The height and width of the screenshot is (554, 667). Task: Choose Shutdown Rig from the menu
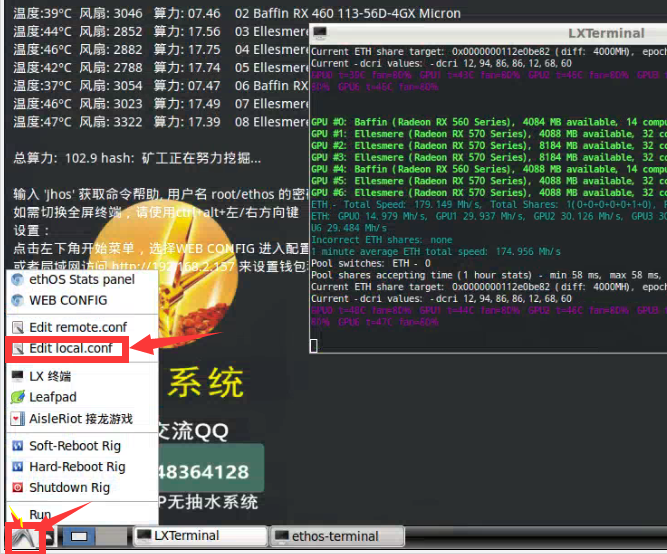(x=69, y=488)
